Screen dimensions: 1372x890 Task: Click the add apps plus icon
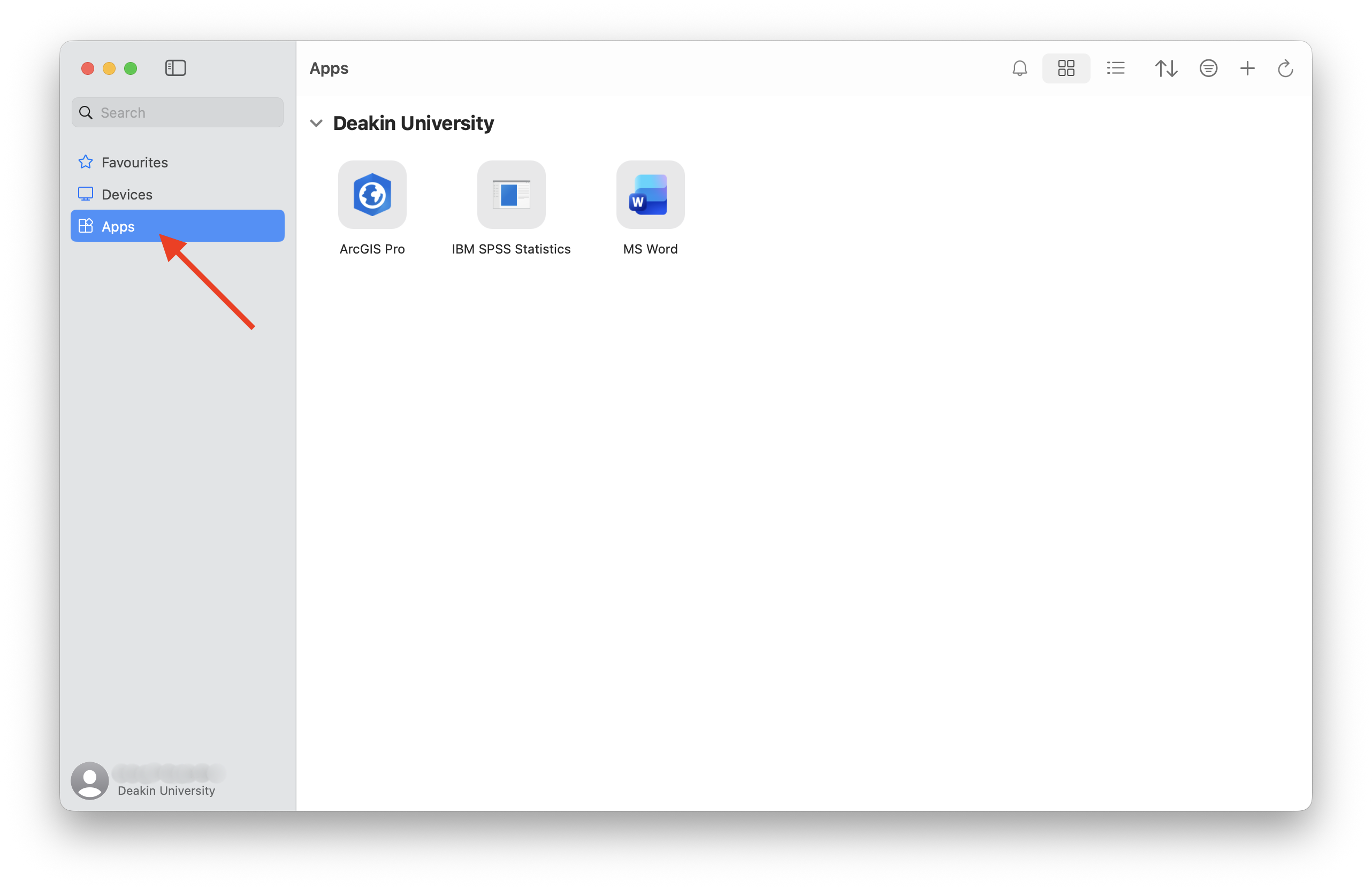(1247, 68)
